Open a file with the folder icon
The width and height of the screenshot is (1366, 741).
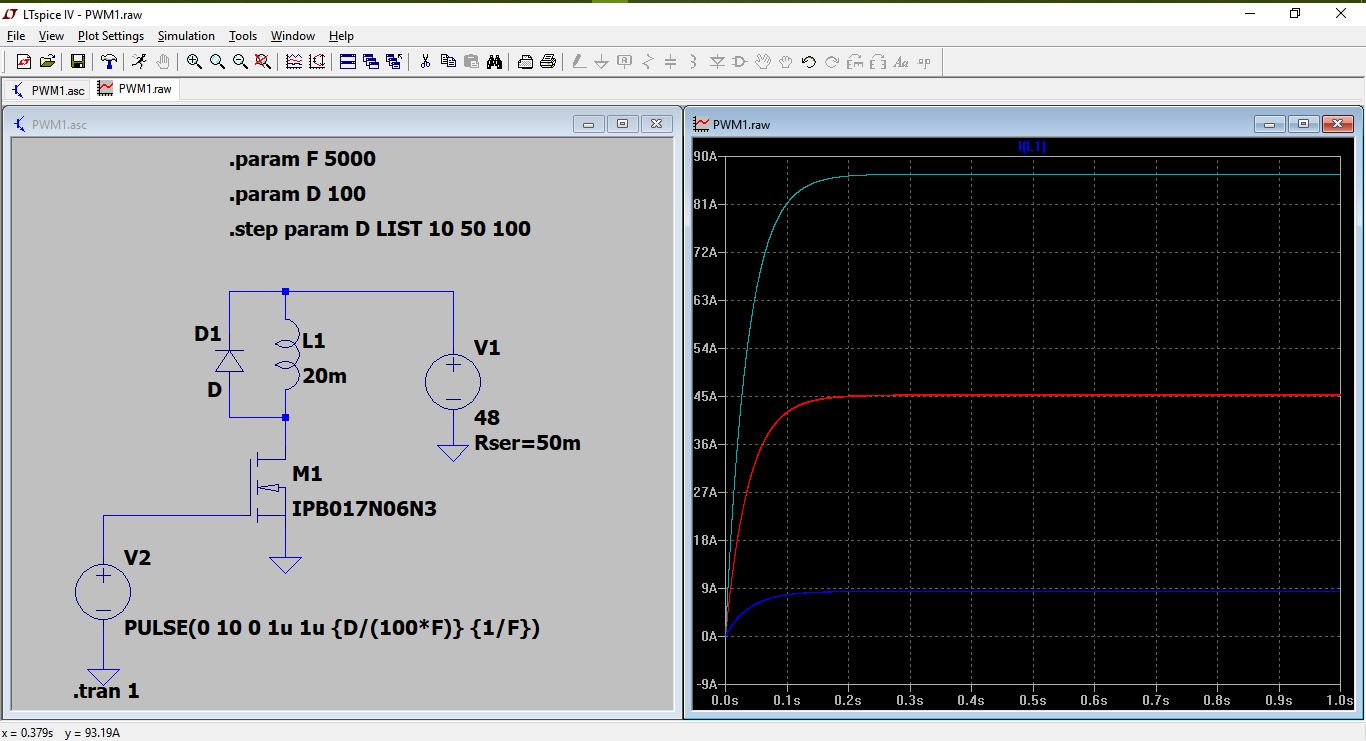coord(47,62)
